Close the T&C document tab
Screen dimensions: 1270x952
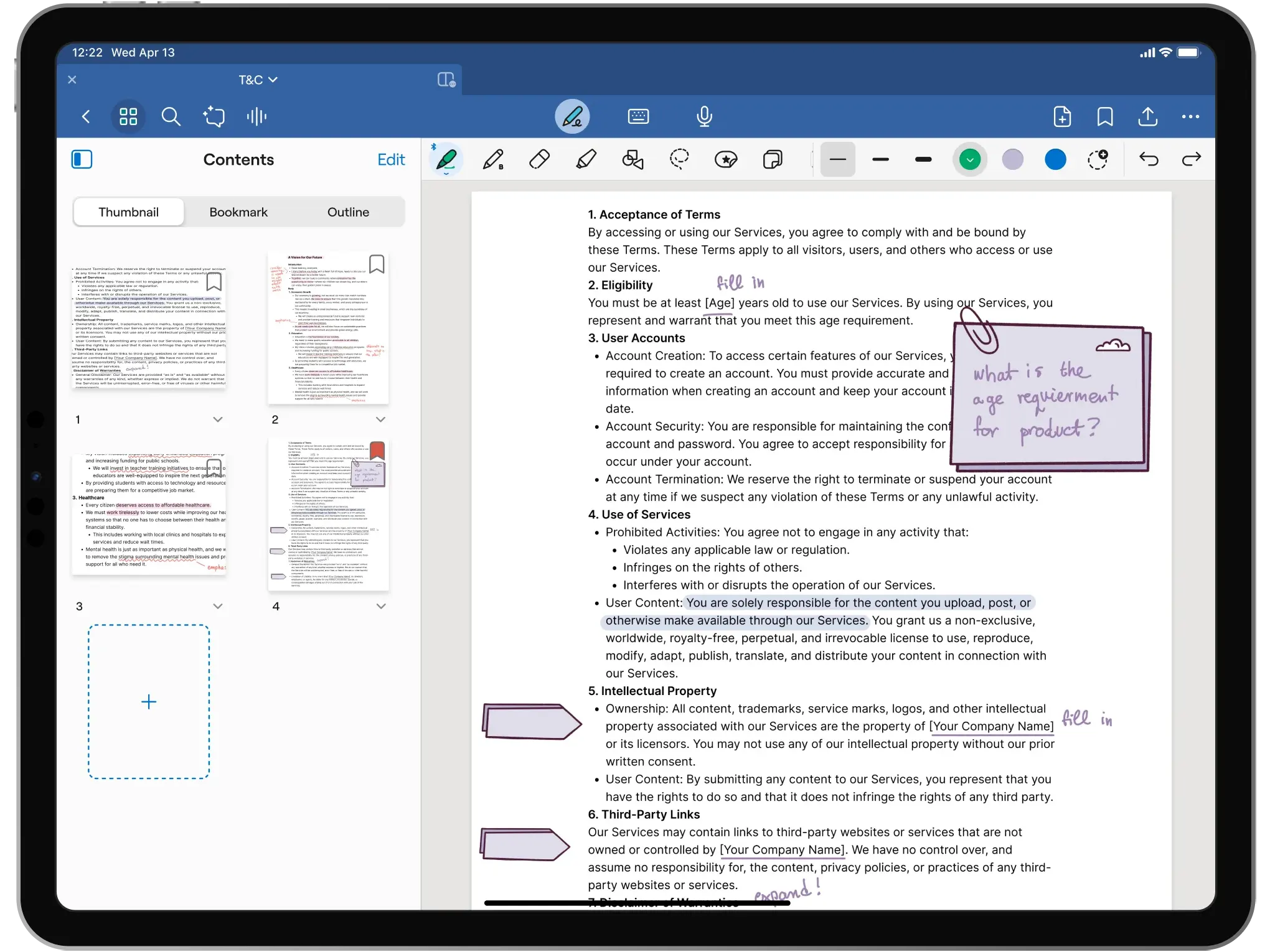click(72, 80)
